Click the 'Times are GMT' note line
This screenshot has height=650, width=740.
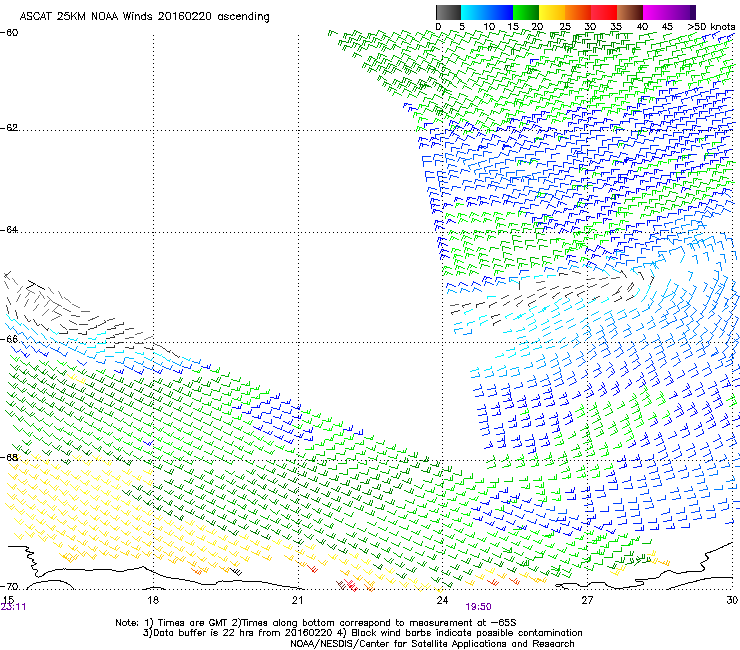pos(316,623)
